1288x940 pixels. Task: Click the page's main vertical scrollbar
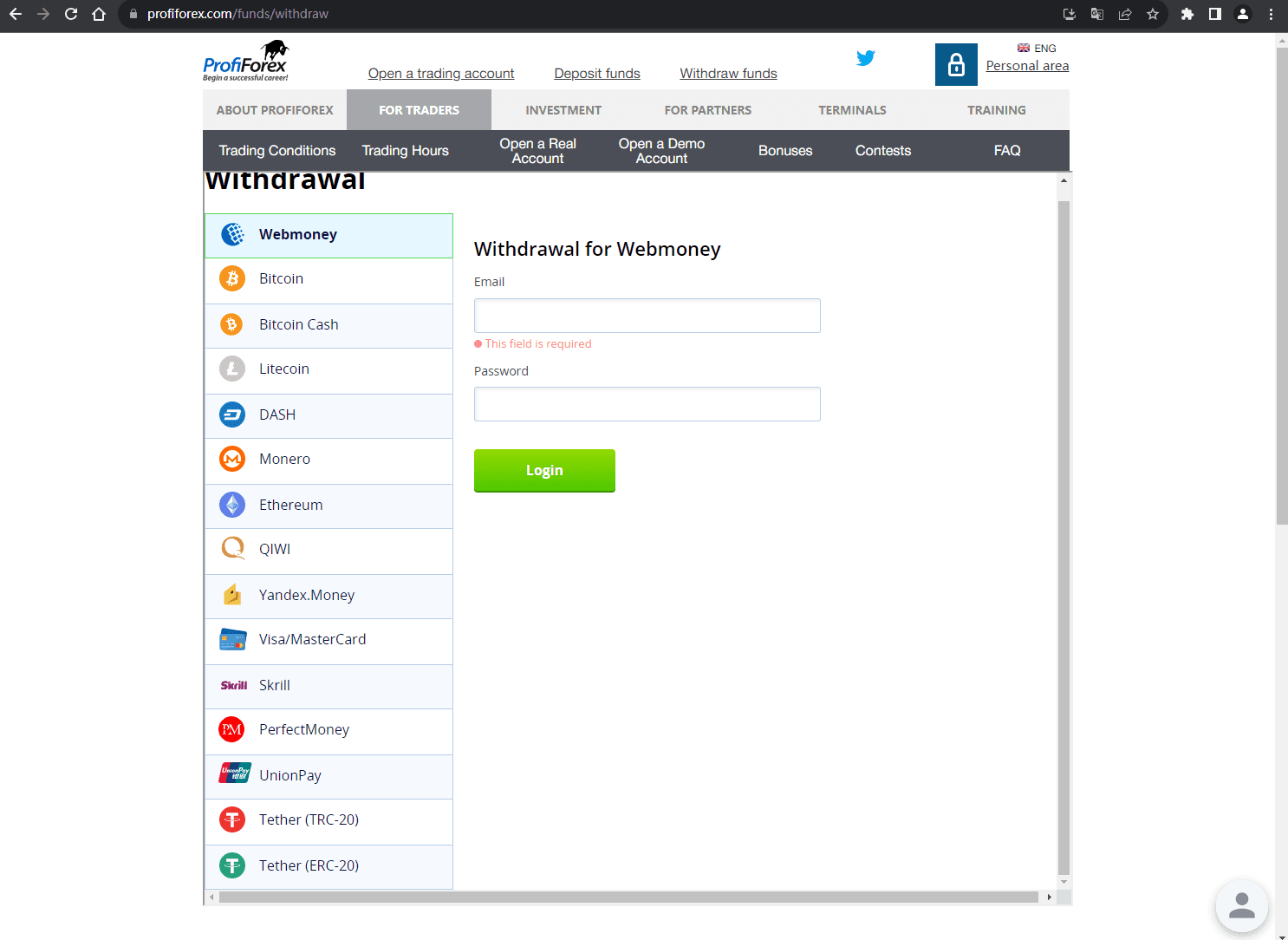(1282, 286)
